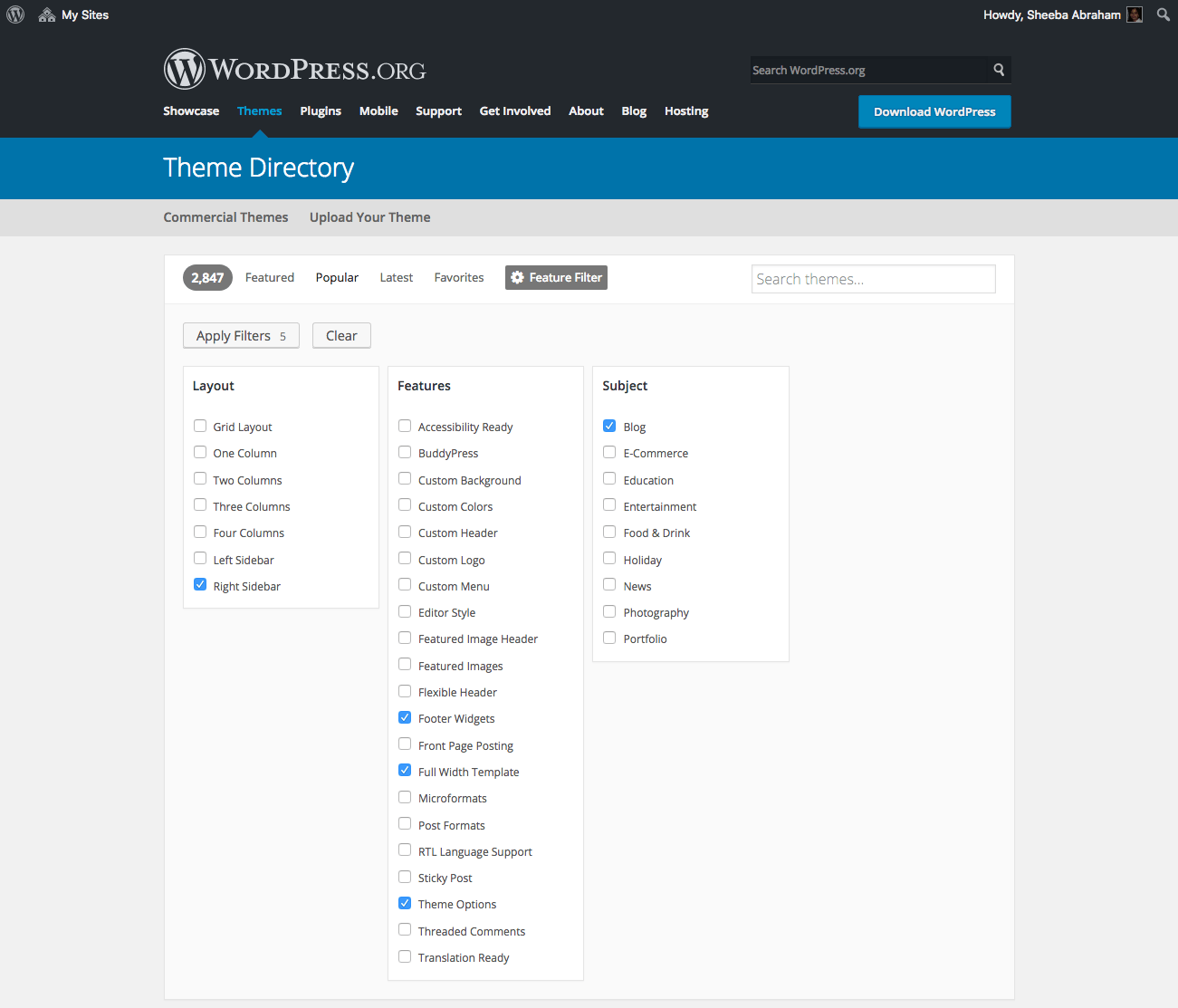Image resolution: width=1178 pixels, height=1008 pixels.
Task: Uncheck the Right Sidebar layout filter
Action: click(x=199, y=584)
